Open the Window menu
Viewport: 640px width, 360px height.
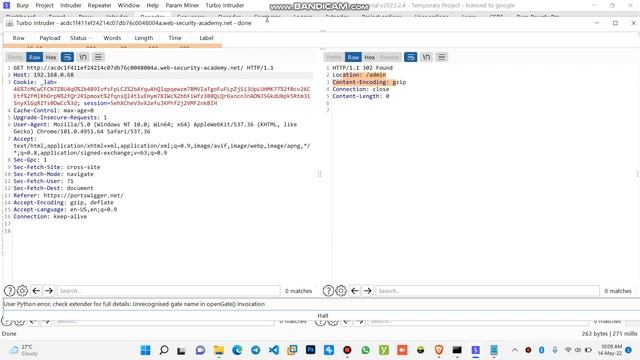click(129, 5)
